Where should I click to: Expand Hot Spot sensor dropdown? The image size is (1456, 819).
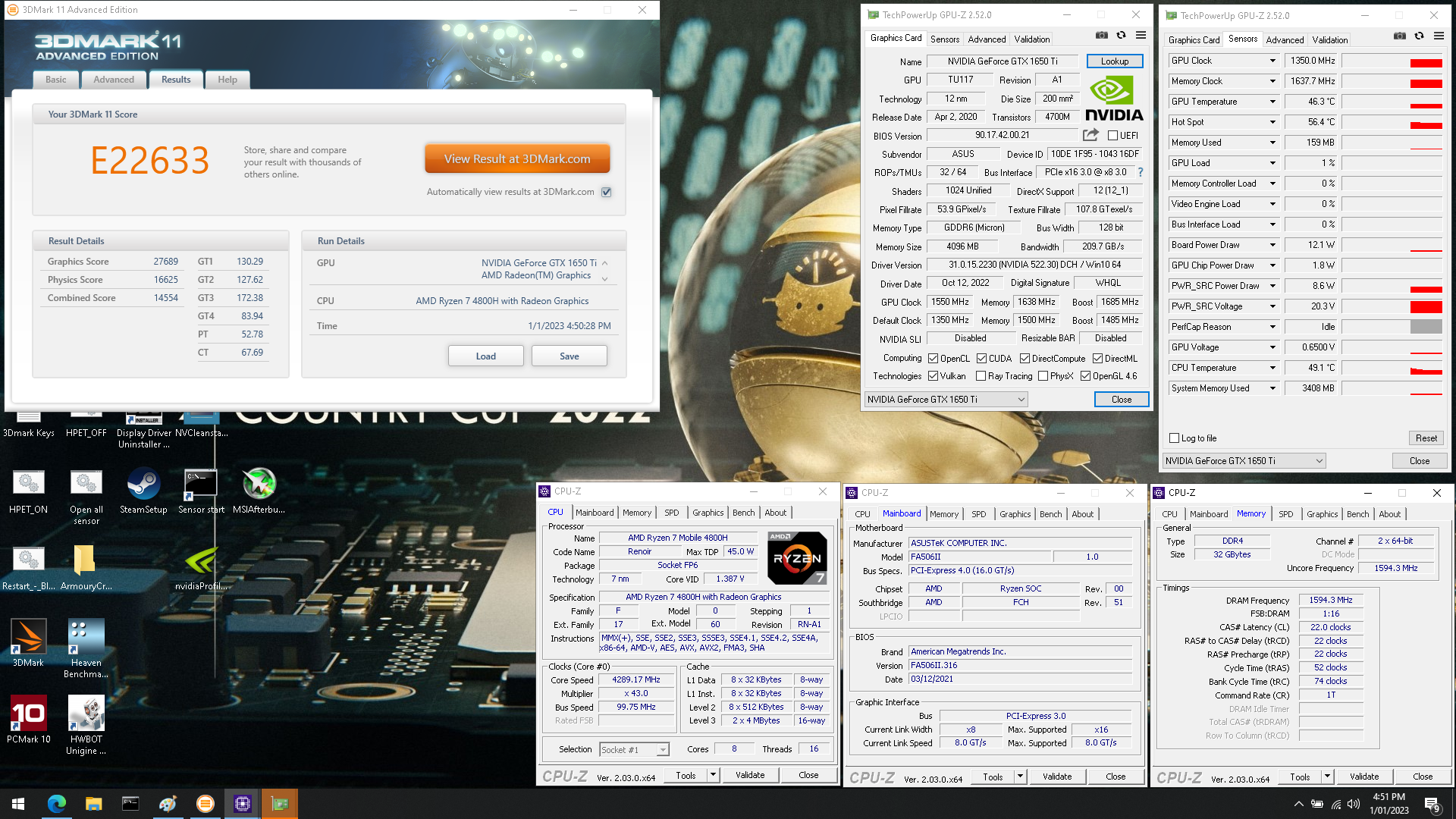click(x=1272, y=122)
